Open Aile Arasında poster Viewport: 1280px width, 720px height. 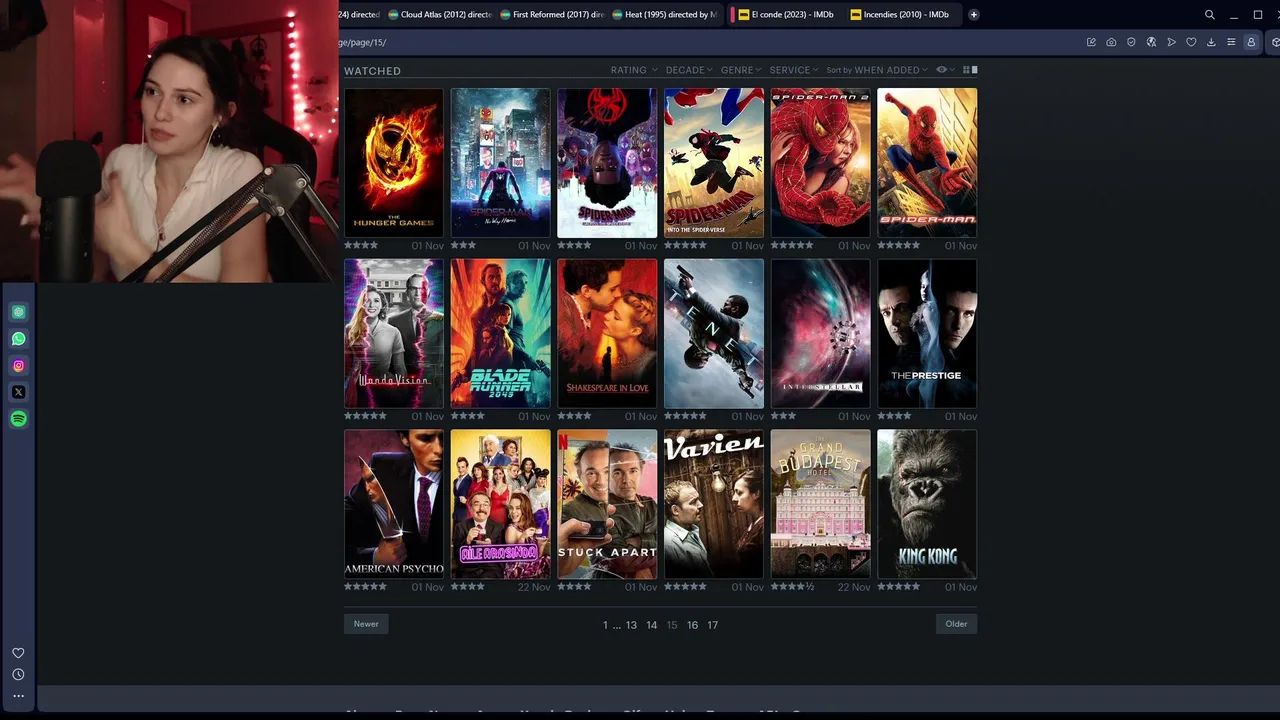(500, 504)
